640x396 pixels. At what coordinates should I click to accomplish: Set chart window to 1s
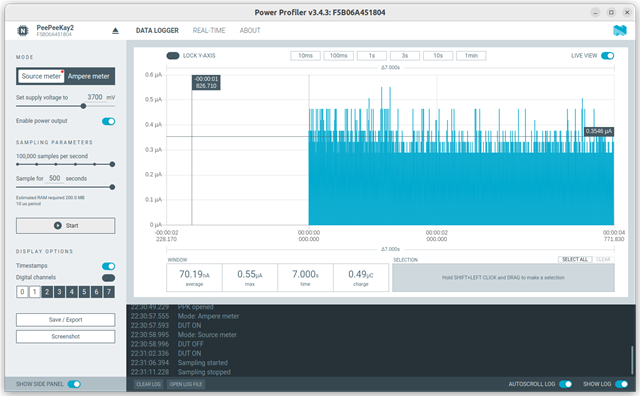pos(372,56)
